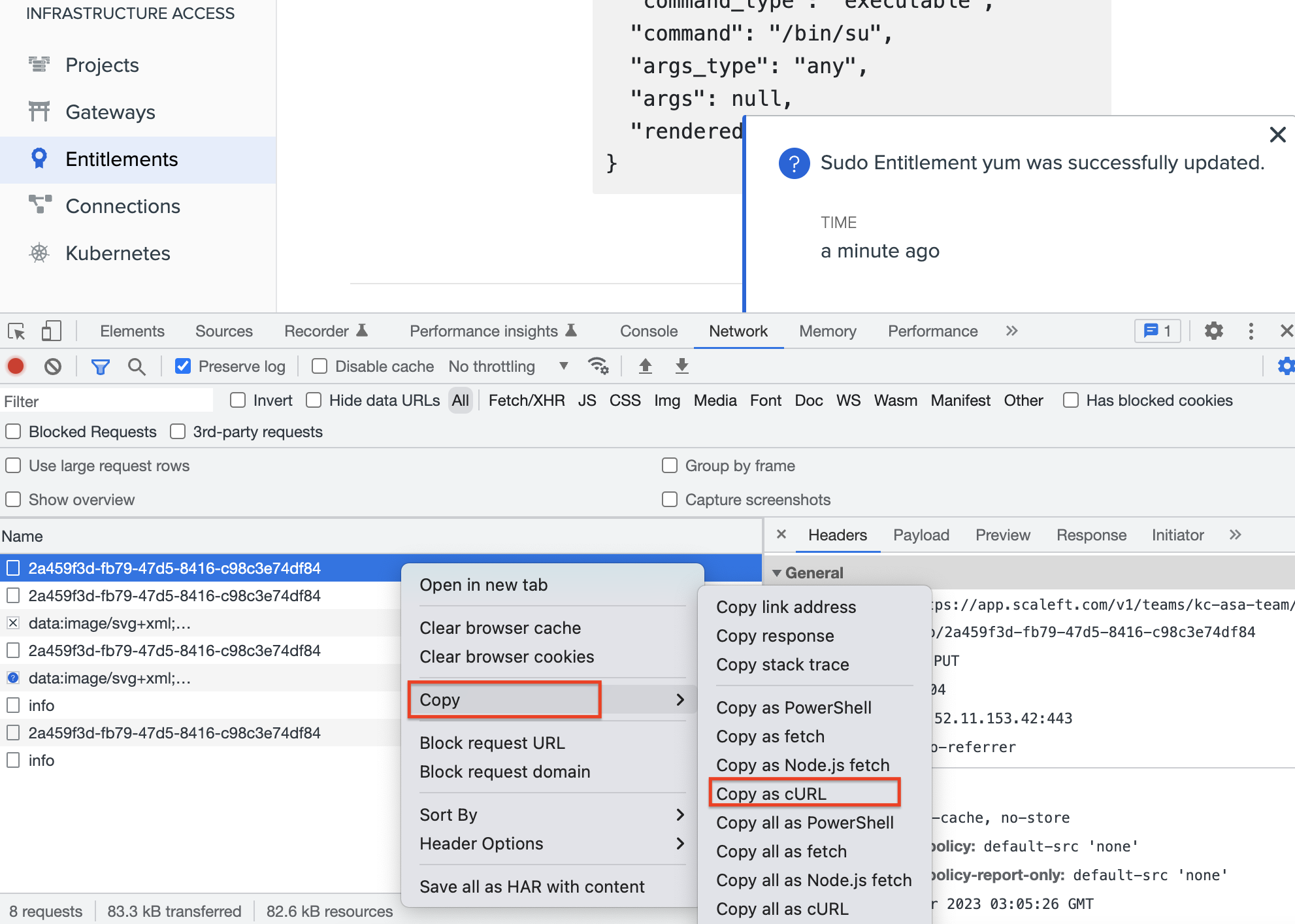Select the All requests filter

click(x=461, y=400)
